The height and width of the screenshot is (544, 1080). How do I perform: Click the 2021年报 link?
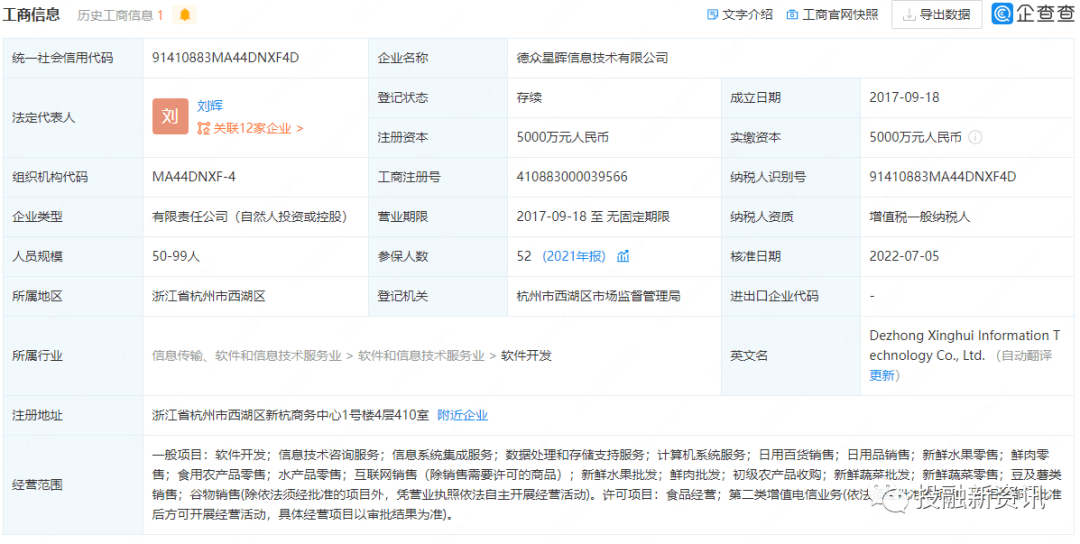click(x=574, y=257)
